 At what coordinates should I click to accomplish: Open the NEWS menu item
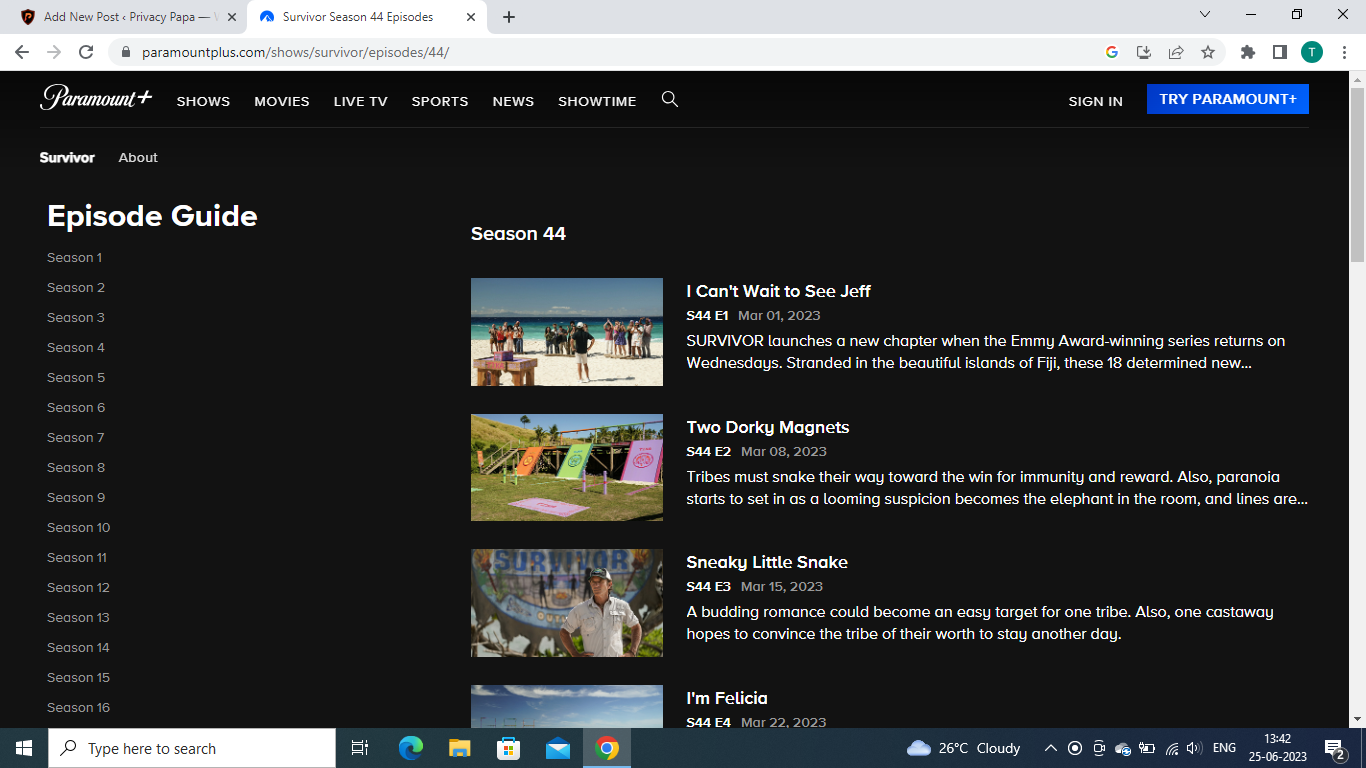coord(513,101)
